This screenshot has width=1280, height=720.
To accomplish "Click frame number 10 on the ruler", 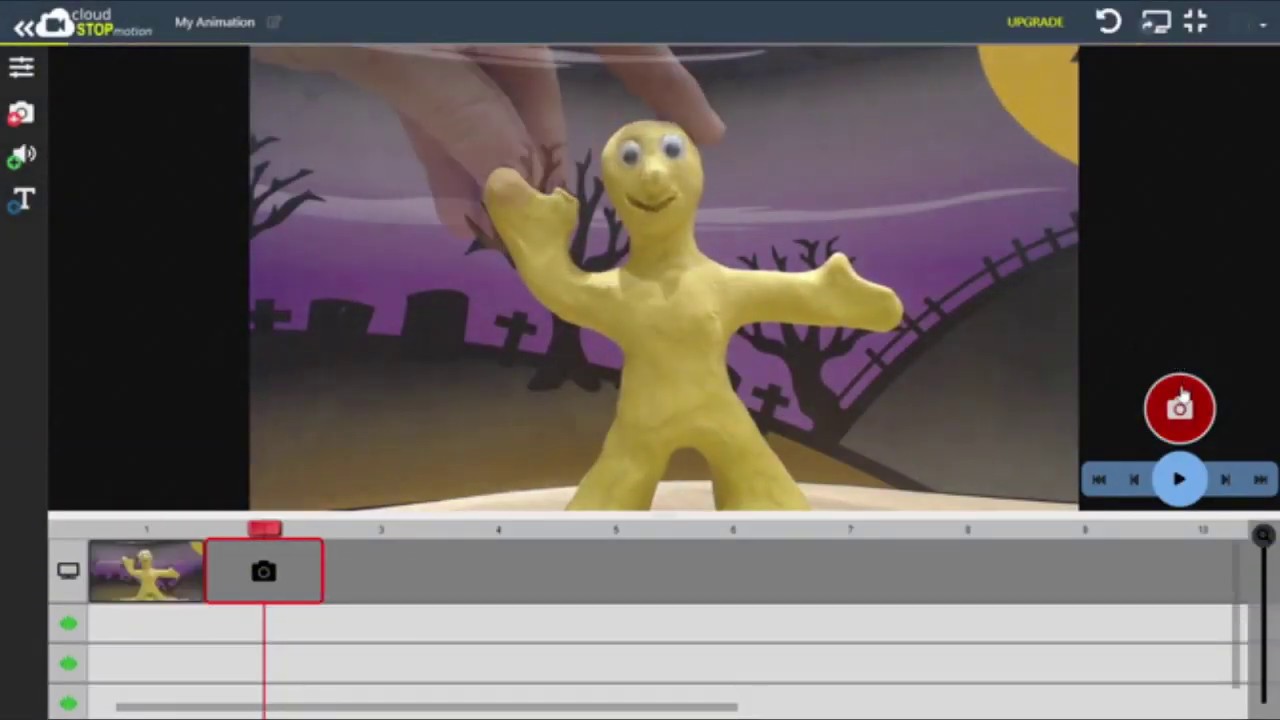I will click(x=1203, y=530).
